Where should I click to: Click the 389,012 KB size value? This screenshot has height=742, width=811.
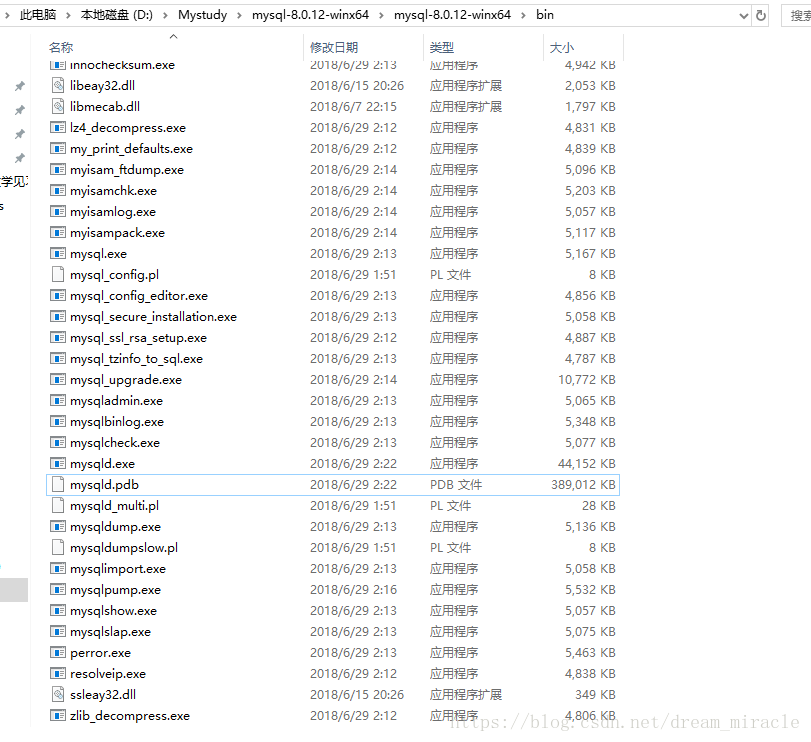[583, 484]
